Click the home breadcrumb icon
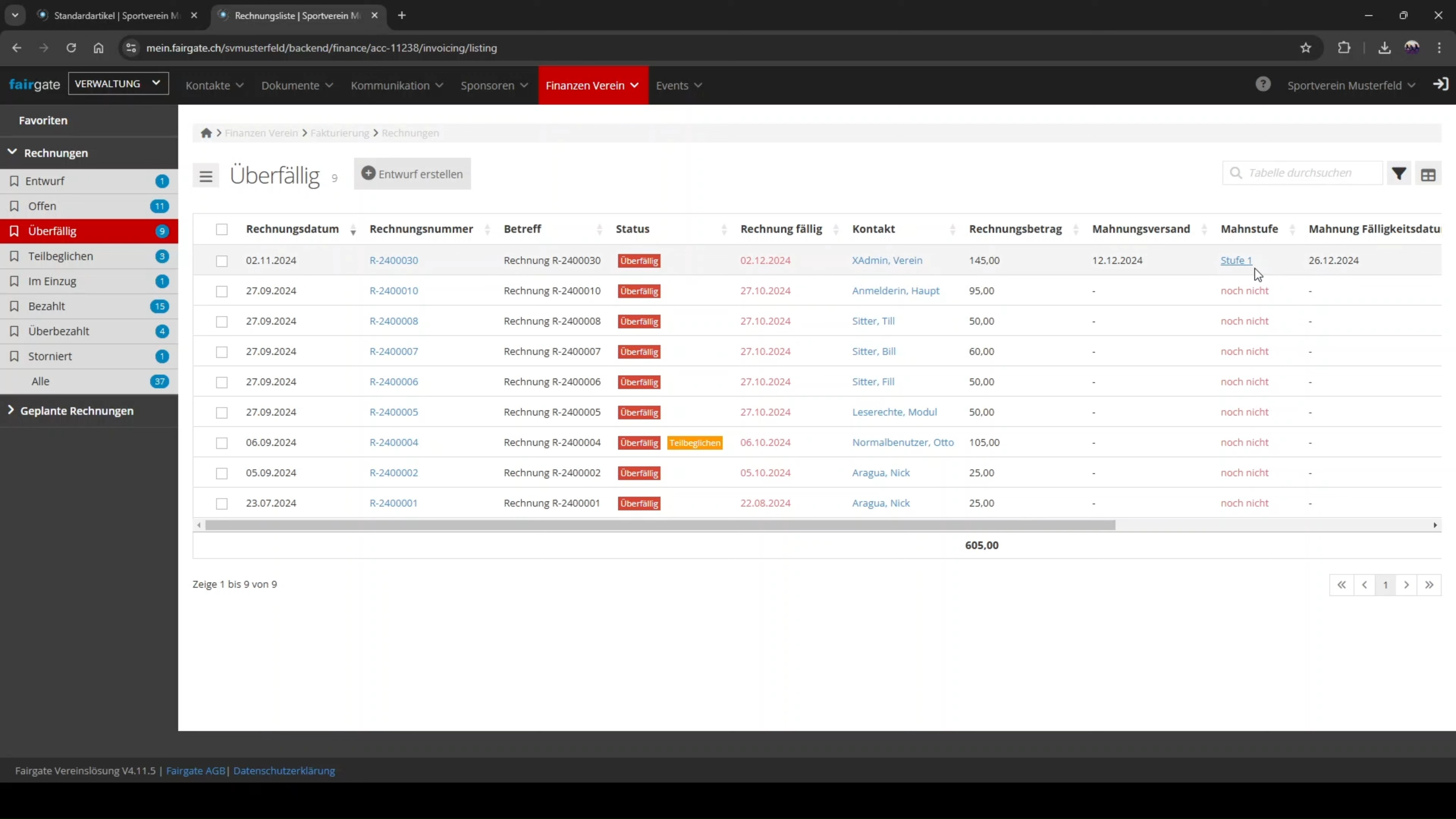1456x819 pixels. tap(206, 133)
